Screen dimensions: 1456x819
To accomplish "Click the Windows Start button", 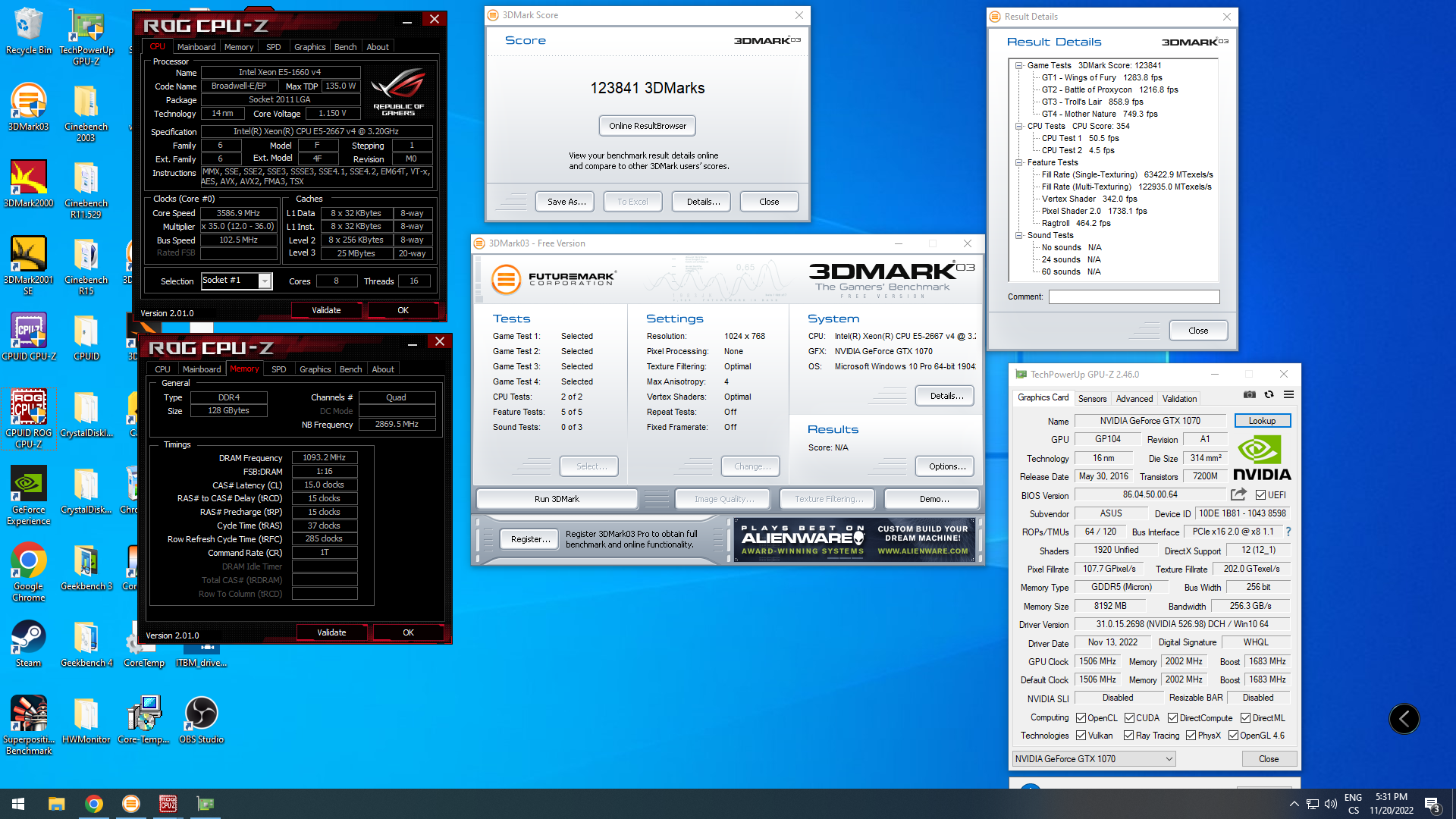I will point(18,804).
